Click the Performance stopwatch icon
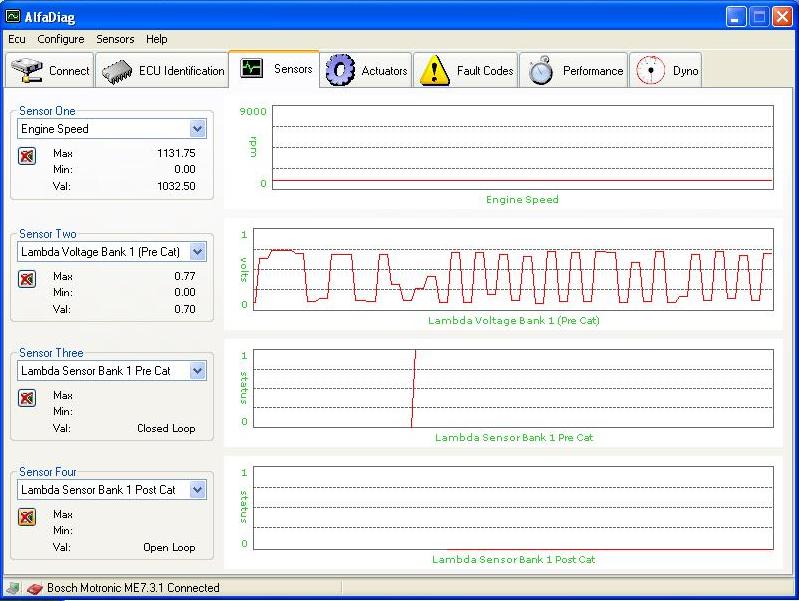The image size is (799, 601). click(x=541, y=71)
